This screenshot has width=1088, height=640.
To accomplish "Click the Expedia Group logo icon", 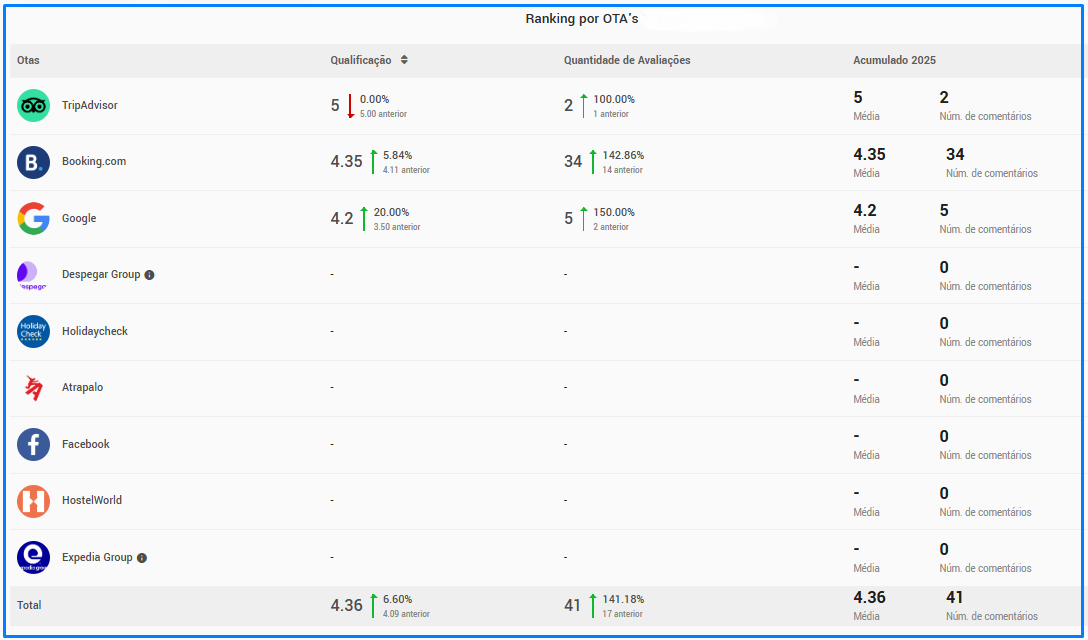I will tap(33, 557).
